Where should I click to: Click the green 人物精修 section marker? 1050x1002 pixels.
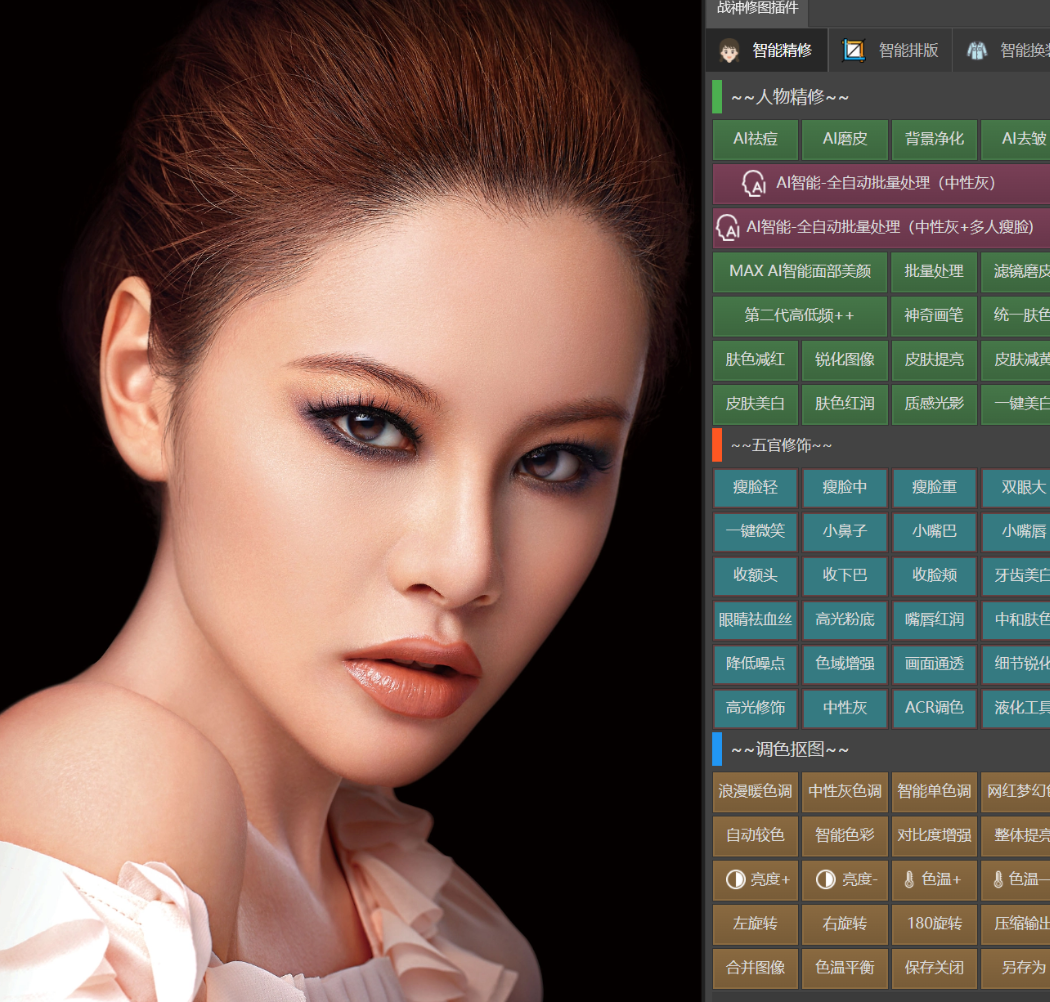717,97
